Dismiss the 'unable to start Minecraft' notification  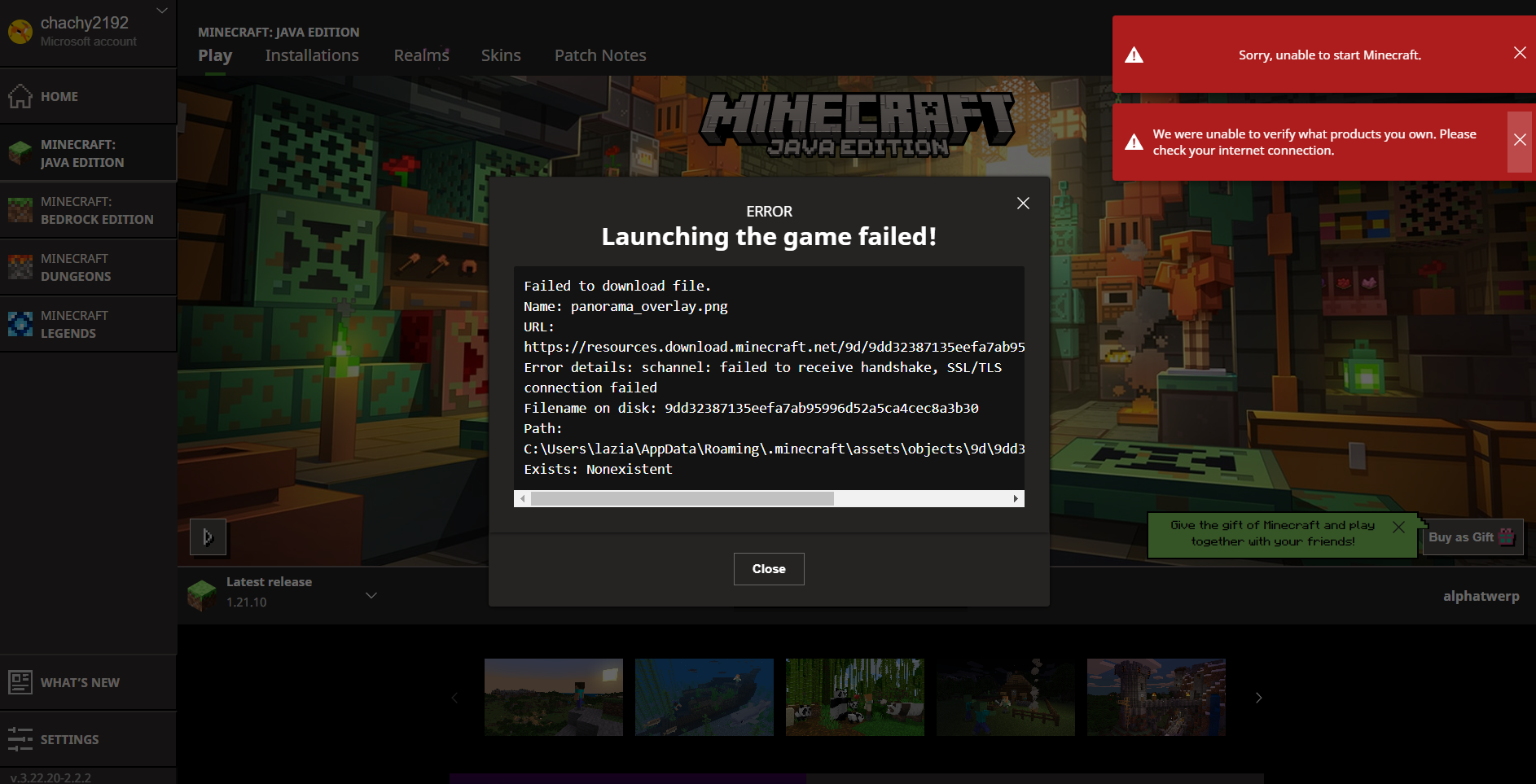pyautogui.click(x=1520, y=53)
